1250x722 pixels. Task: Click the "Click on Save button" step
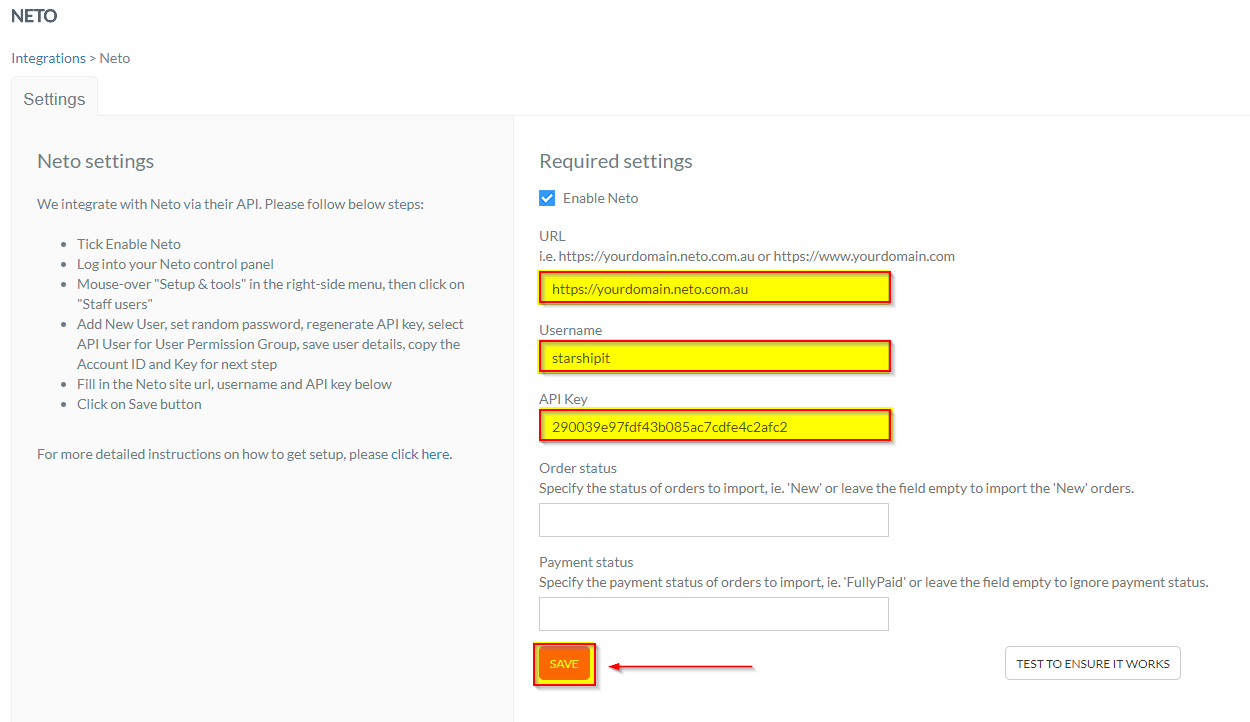point(139,404)
